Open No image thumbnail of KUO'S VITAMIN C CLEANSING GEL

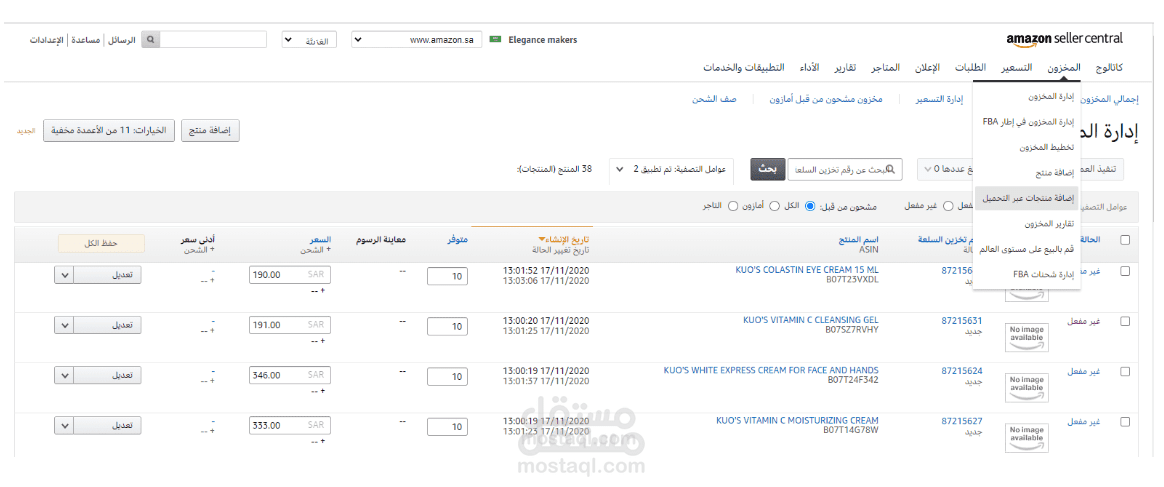[1027, 337]
